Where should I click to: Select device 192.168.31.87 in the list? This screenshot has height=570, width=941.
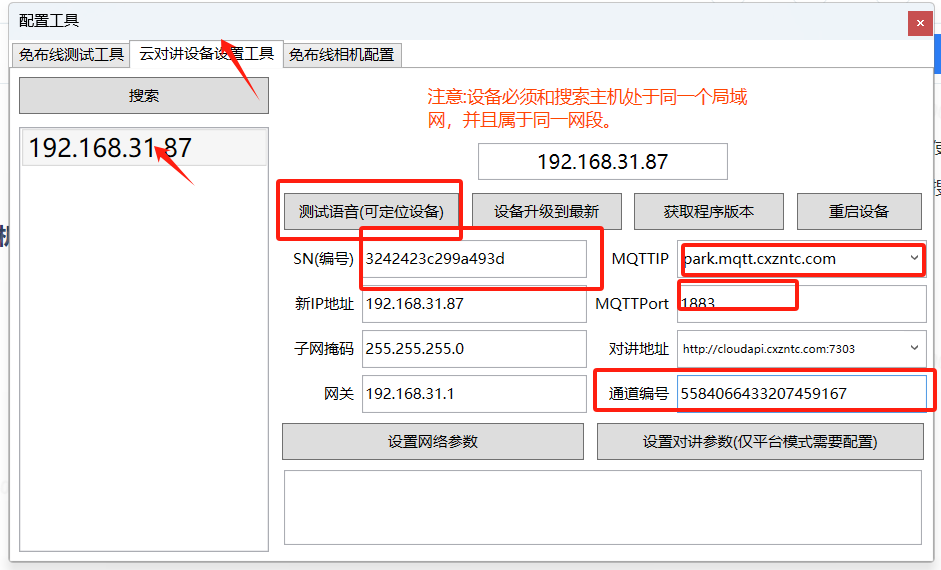(144, 148)
